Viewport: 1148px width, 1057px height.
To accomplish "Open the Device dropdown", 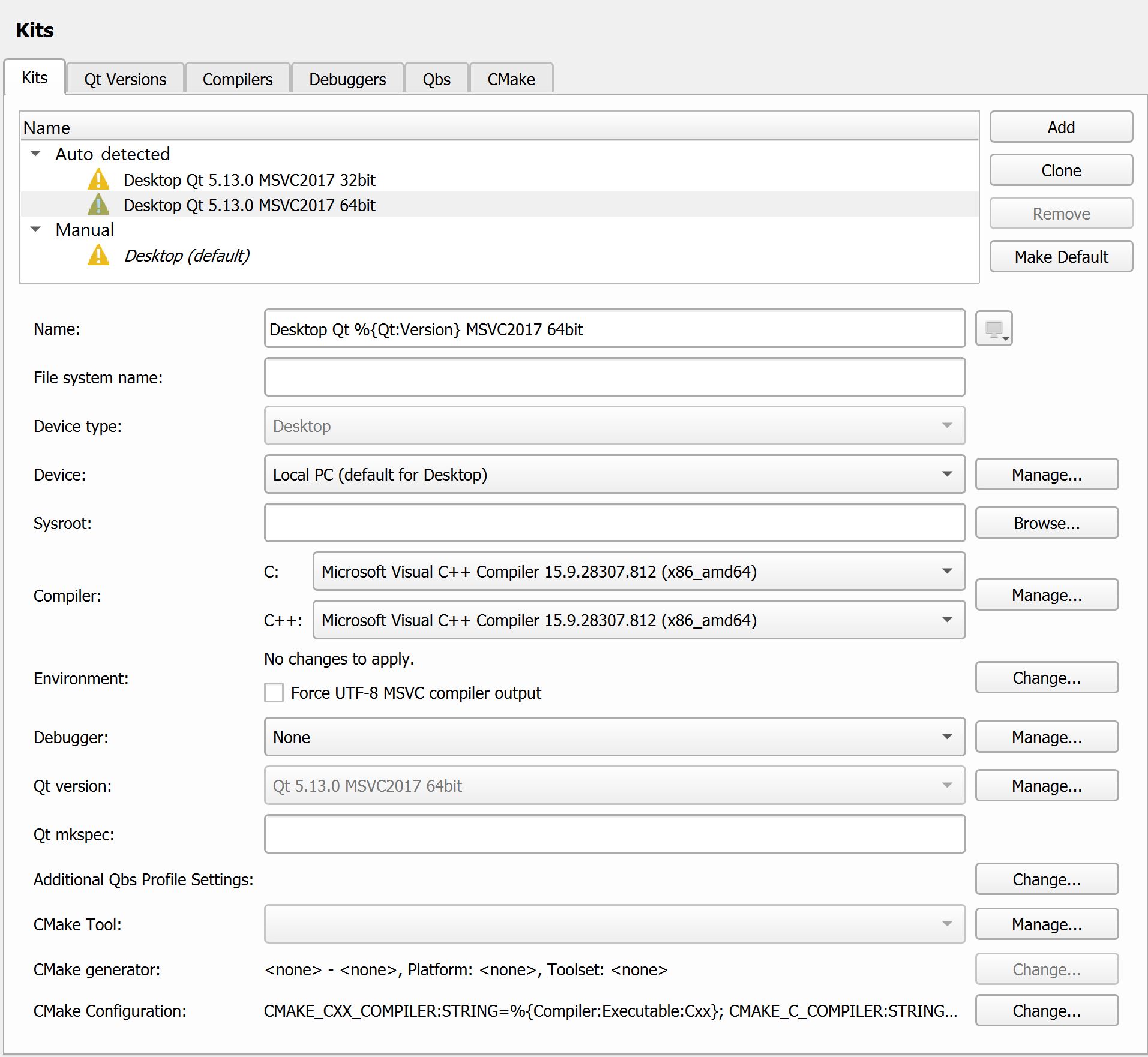I will tap(614, 475).
